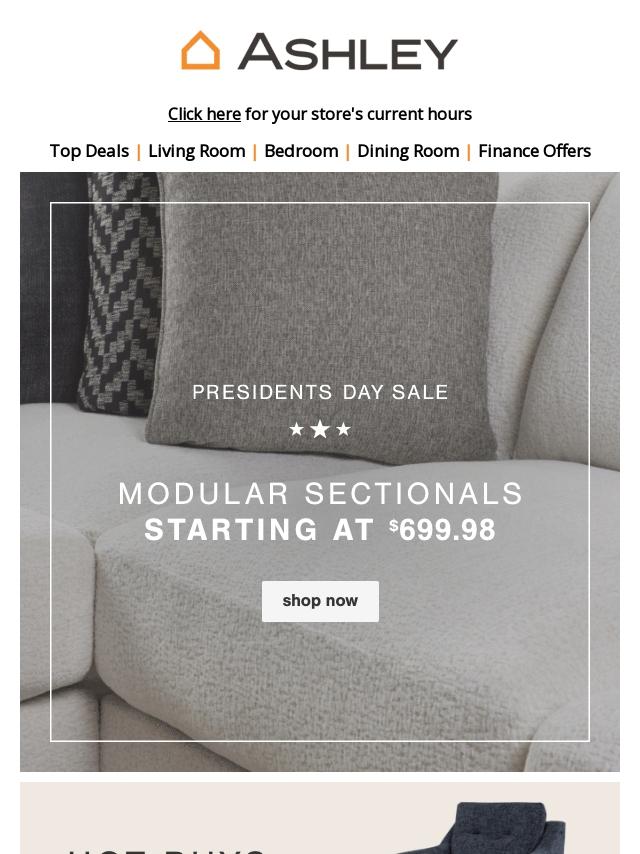The height and width of the screenshot is (854, 640).
Task: Open the Top Deals navigation link
Action: tap(89, 151)
